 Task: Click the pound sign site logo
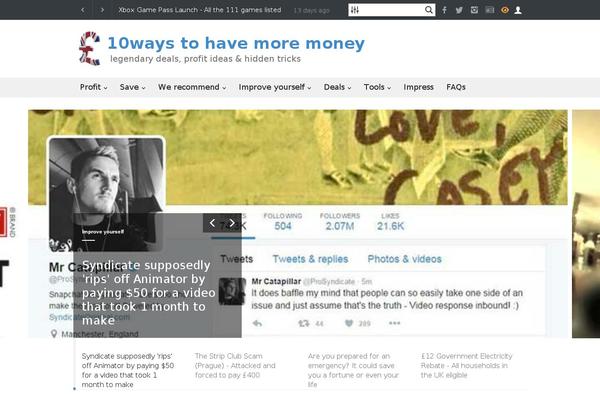[90, 48]
